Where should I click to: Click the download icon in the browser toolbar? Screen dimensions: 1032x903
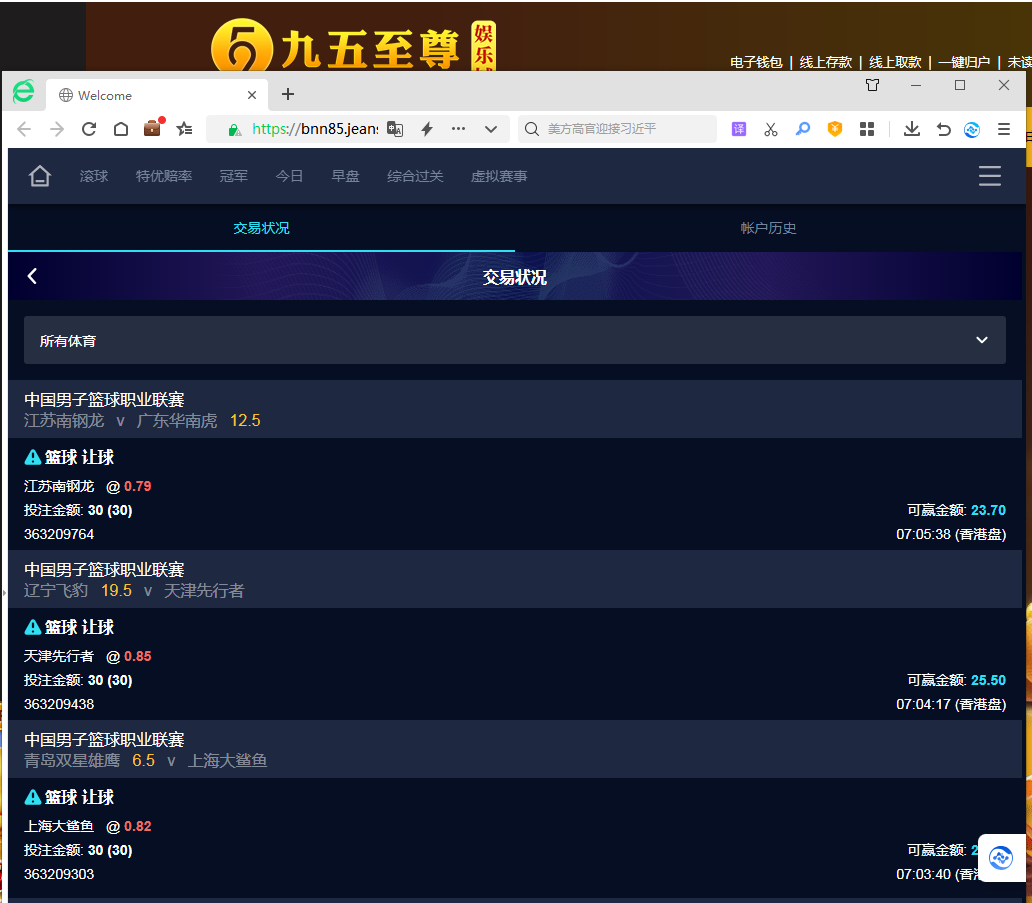[911, 129]
